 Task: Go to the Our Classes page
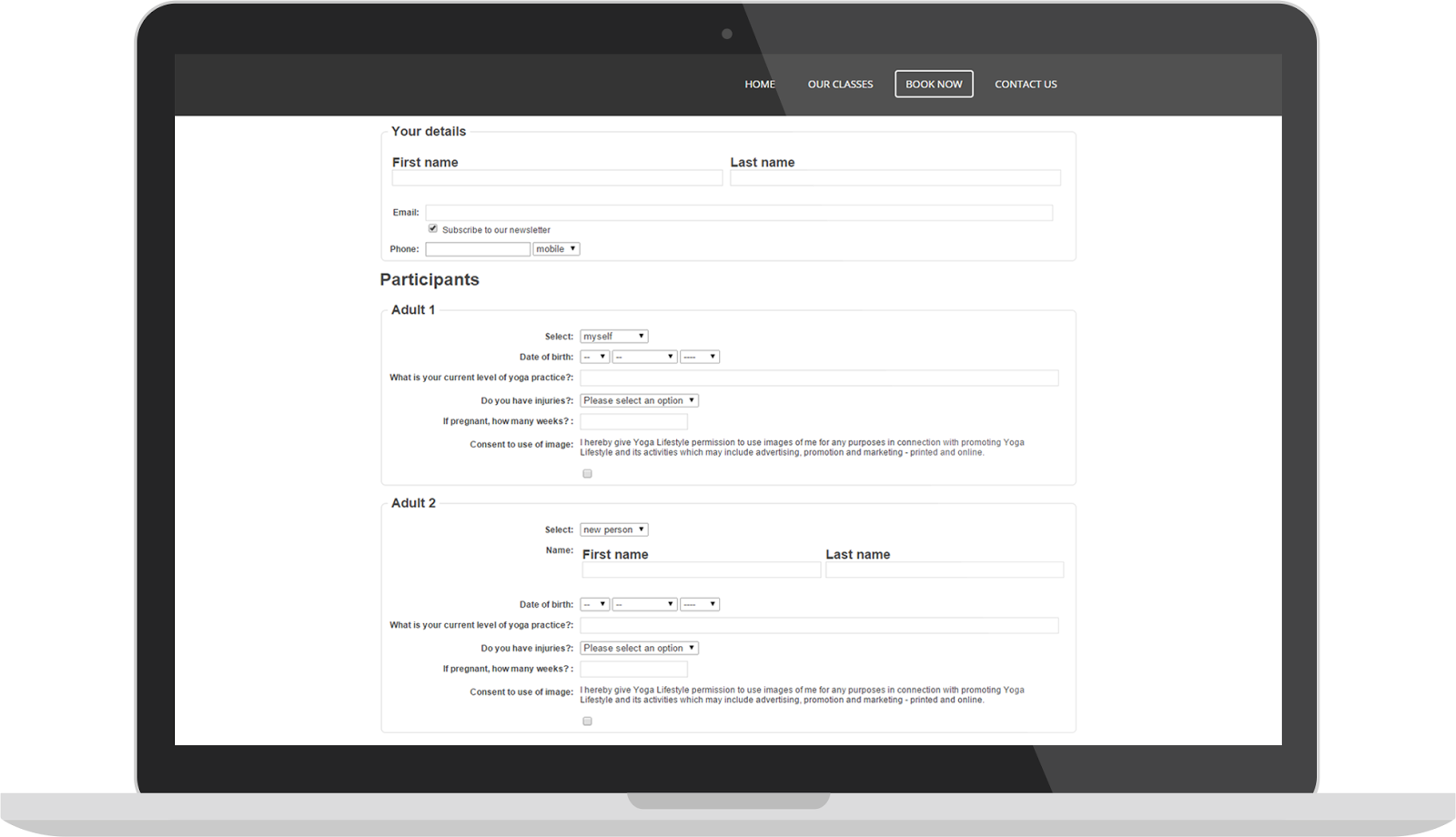click(x=840, y=84)
